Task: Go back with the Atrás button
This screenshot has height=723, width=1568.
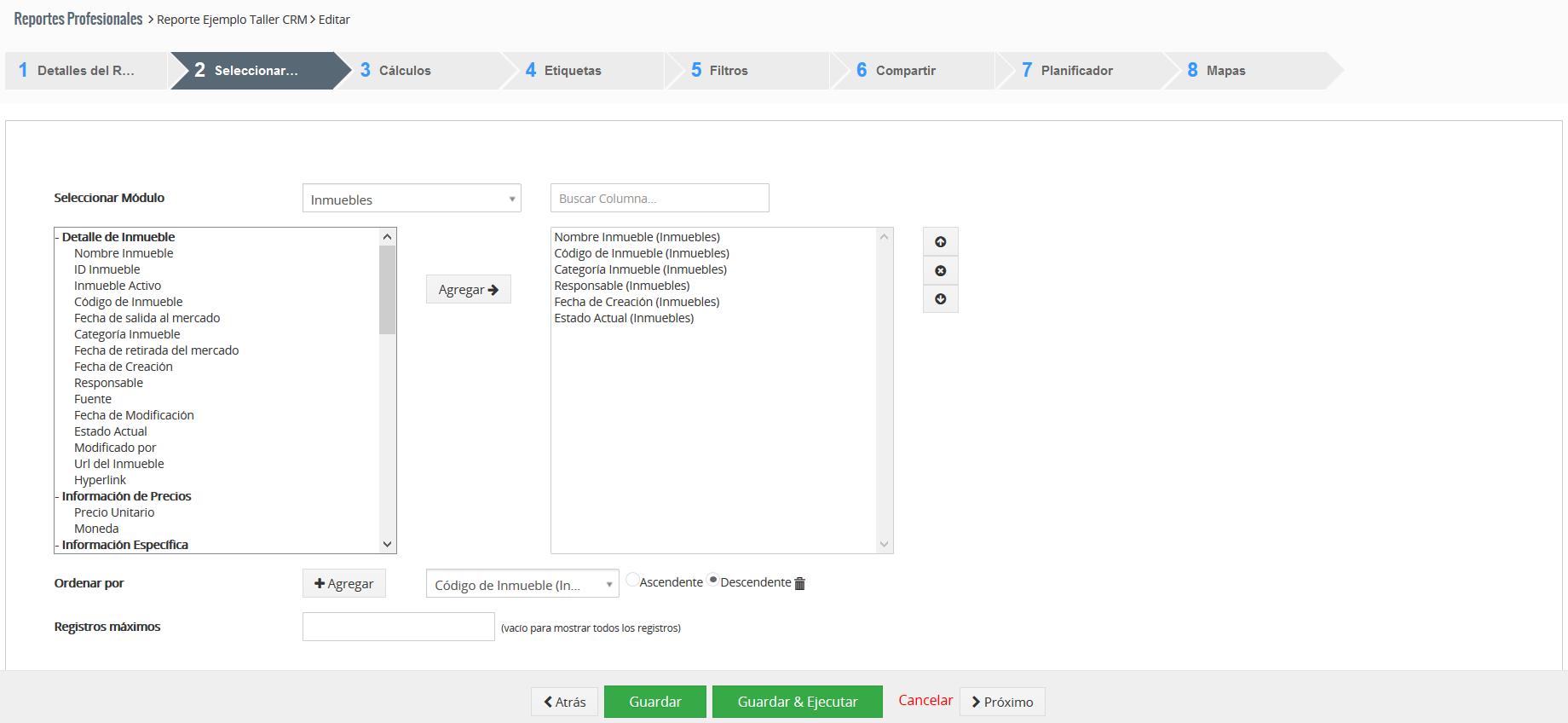Action: point(564,702)
